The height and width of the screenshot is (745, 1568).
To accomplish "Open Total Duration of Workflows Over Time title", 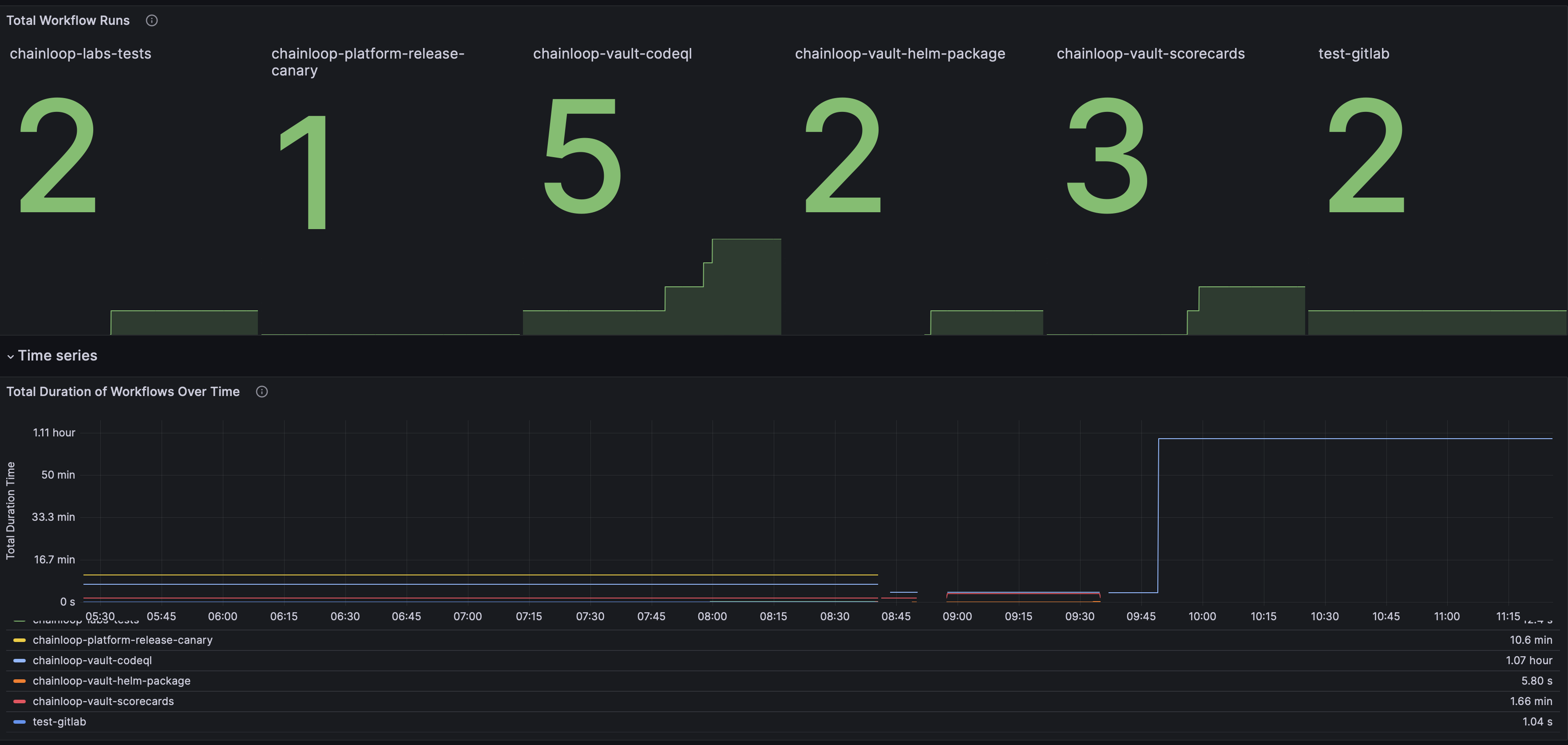I will (123, 392).
